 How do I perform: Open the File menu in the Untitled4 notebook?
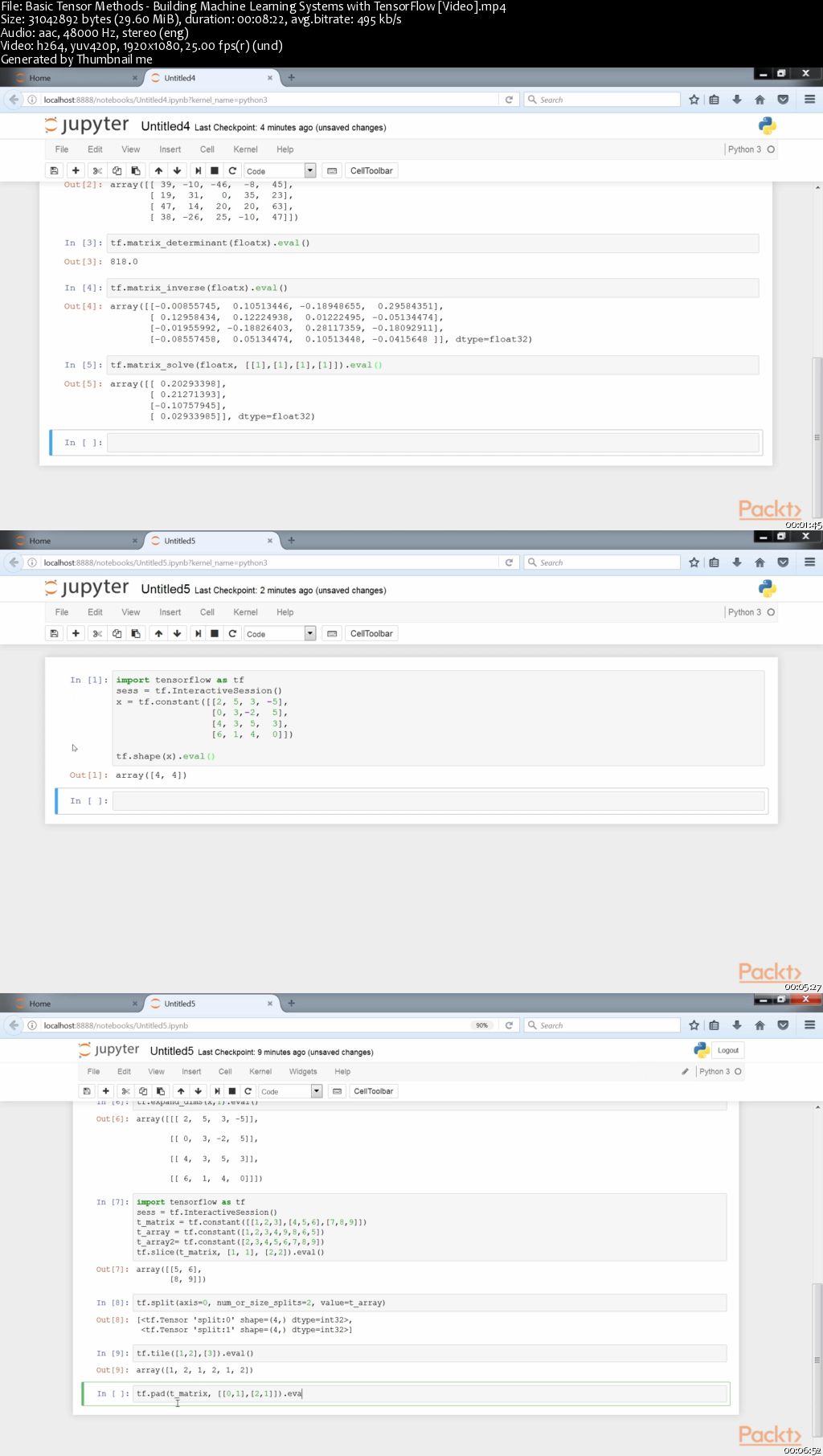62,149
